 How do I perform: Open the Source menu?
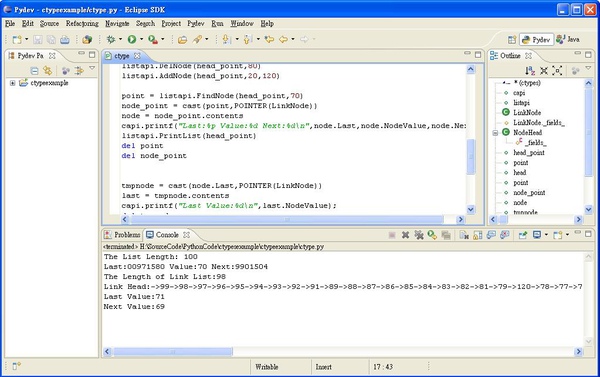click(x=49, y=24)
